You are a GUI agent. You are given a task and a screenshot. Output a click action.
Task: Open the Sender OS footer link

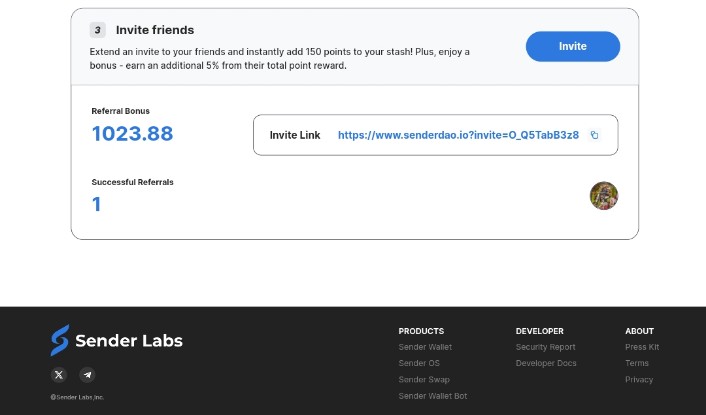tap(419, 363)
